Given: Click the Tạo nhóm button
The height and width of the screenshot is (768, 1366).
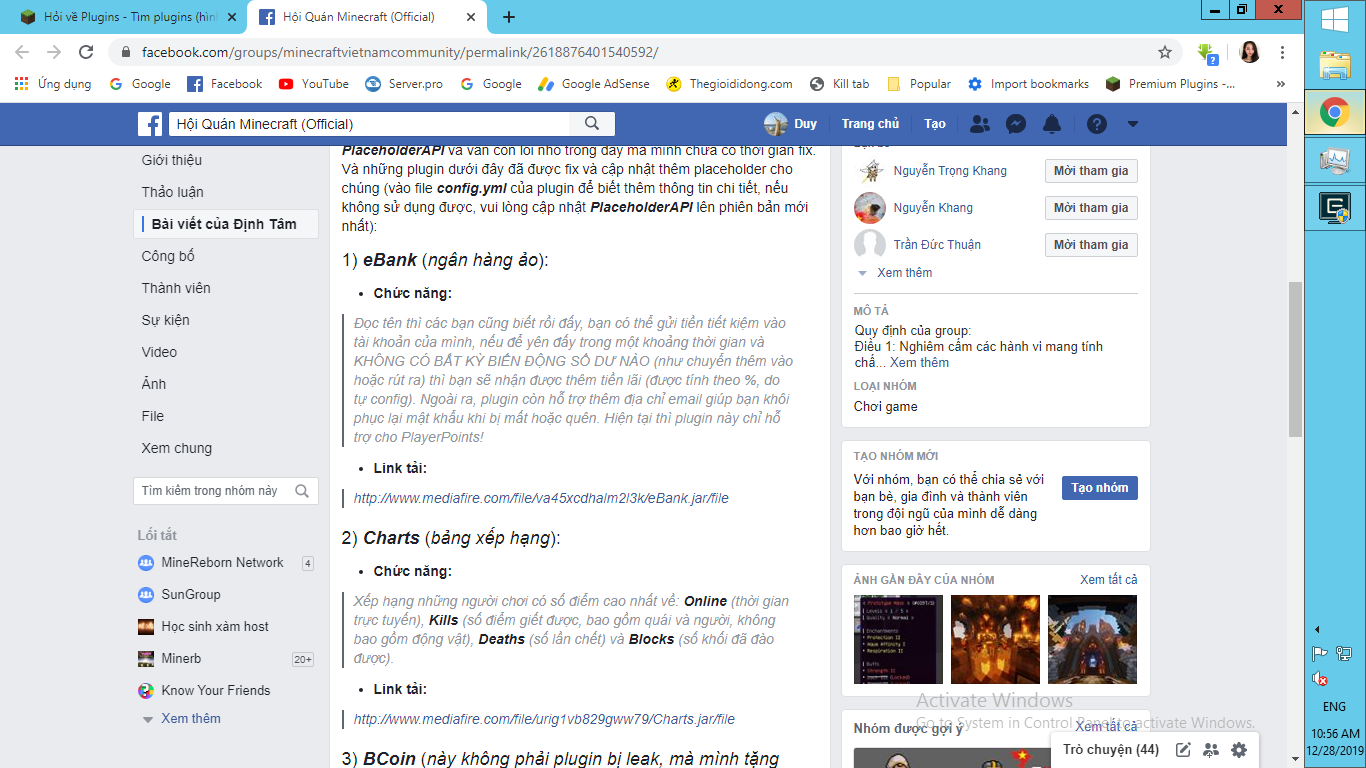Looking at the screenshot, I should coord(1099,488).
